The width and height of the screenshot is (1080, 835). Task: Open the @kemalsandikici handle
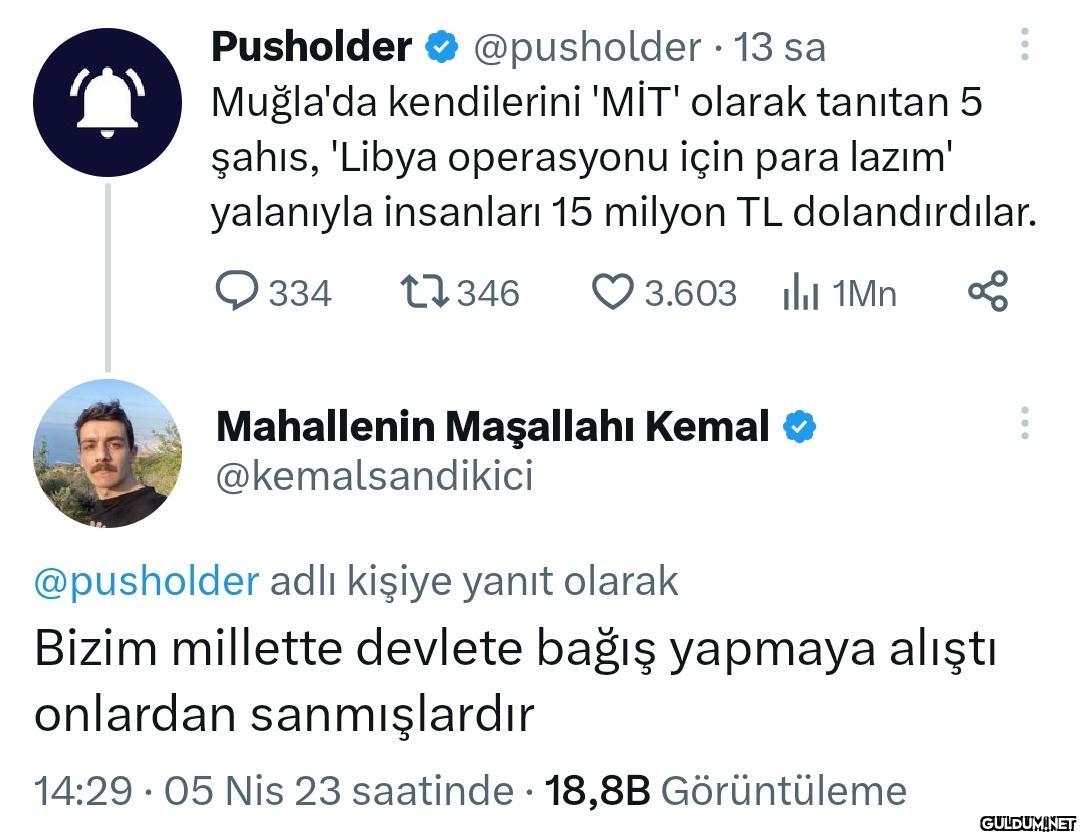pyautogui.click(x=375, y=477)
